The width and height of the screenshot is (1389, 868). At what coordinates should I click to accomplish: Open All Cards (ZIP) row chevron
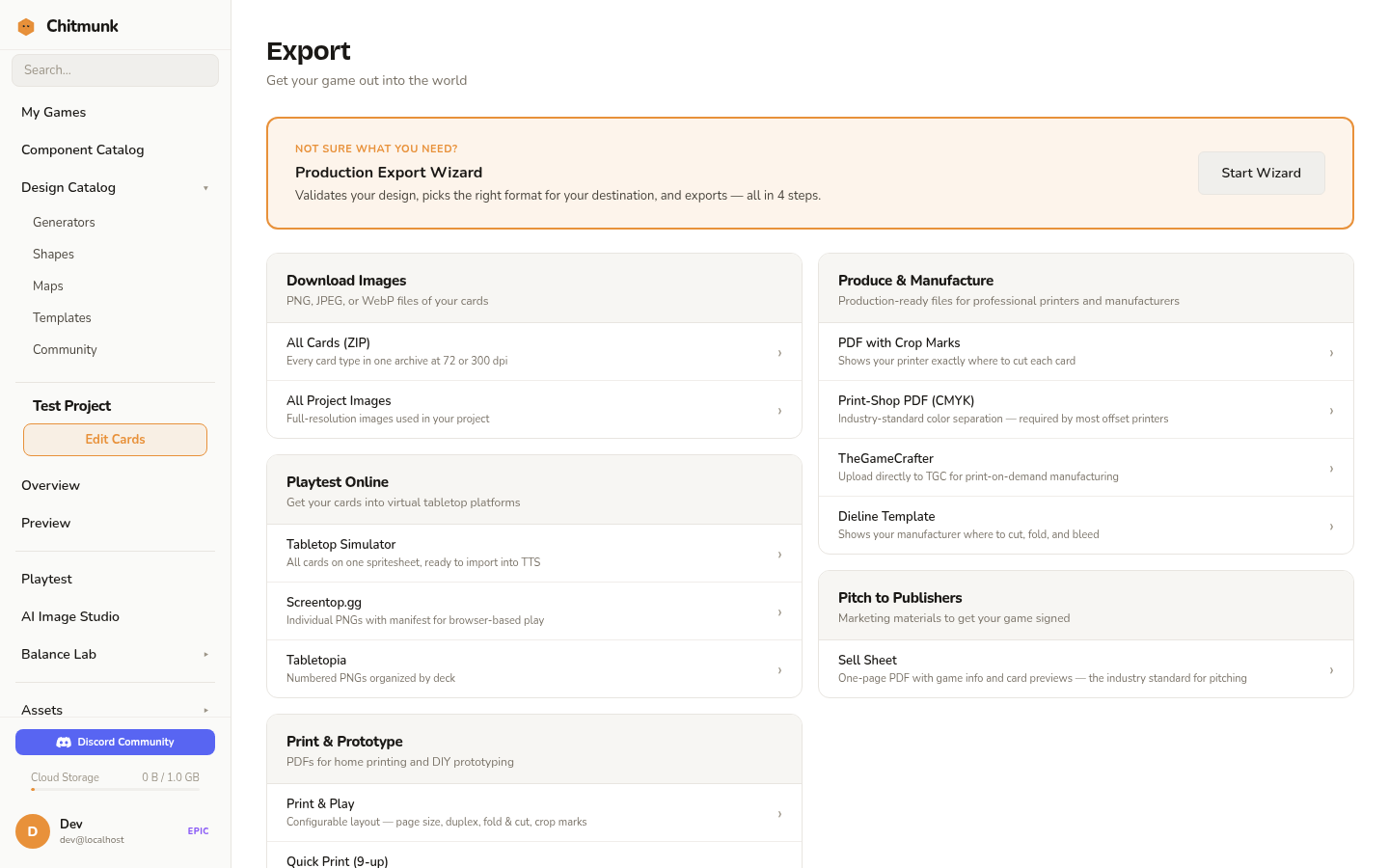[779, 353]
